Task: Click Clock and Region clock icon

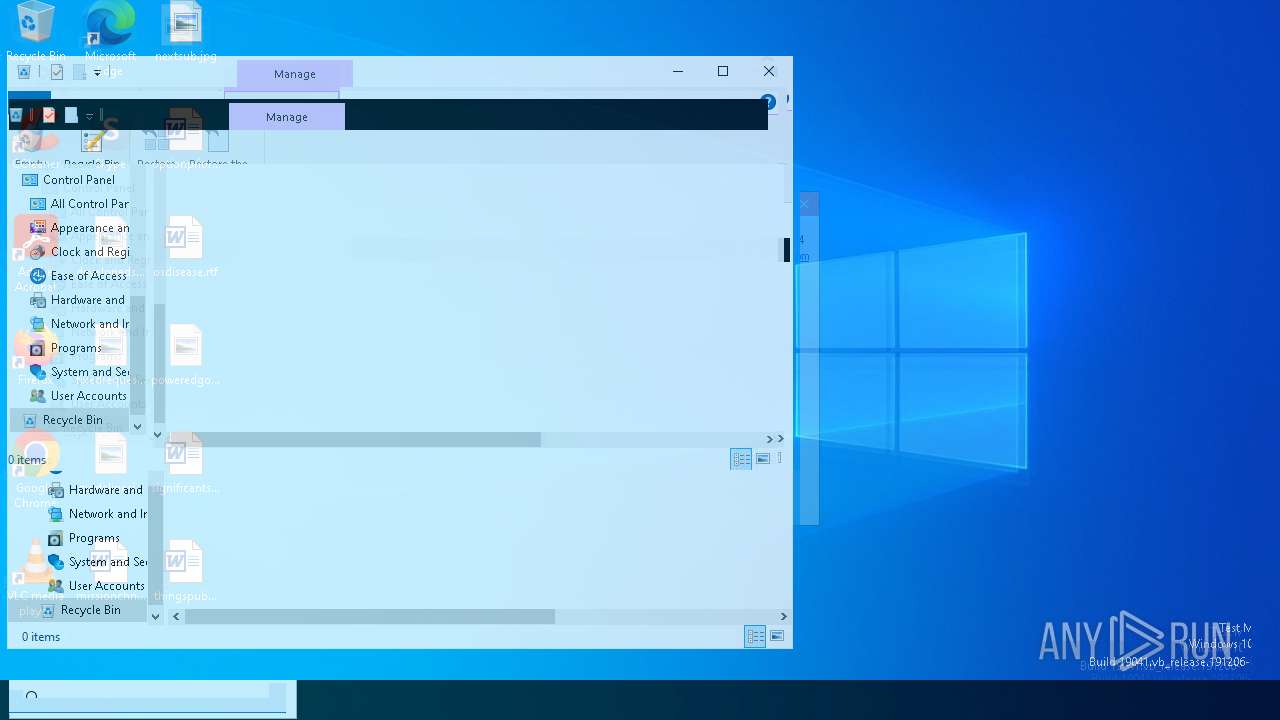Action: coord(38,252)
